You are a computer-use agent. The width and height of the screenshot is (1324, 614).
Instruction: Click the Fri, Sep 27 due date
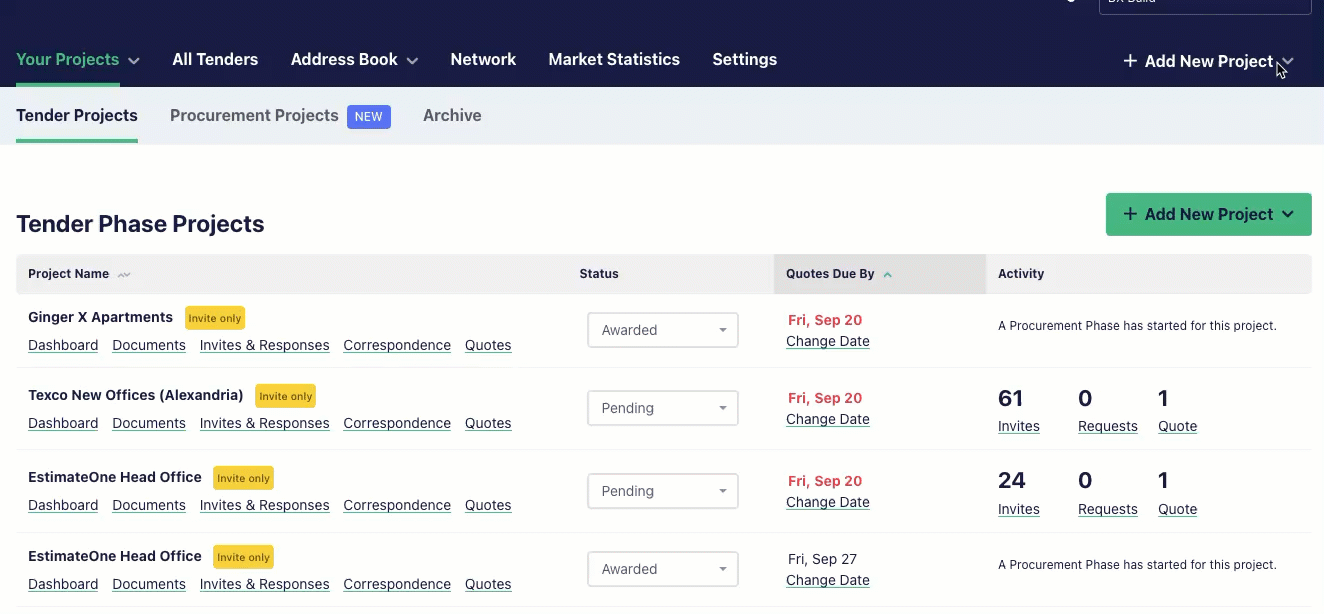[x=822, y=560]
